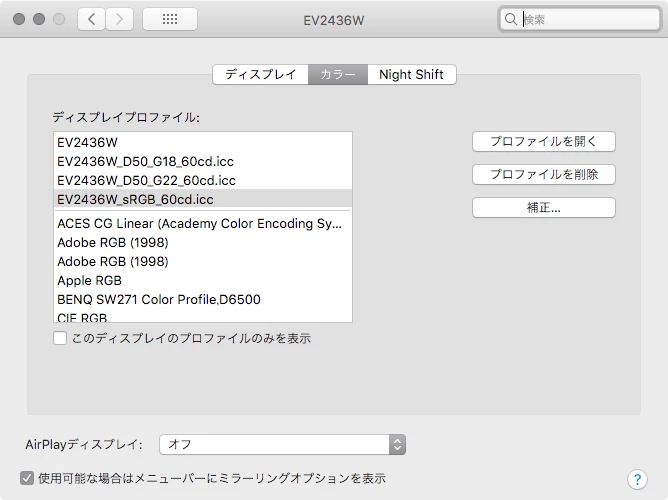668x500 pixels.
Task: Click プロファイルを開く button
Action: click(544, 141)
